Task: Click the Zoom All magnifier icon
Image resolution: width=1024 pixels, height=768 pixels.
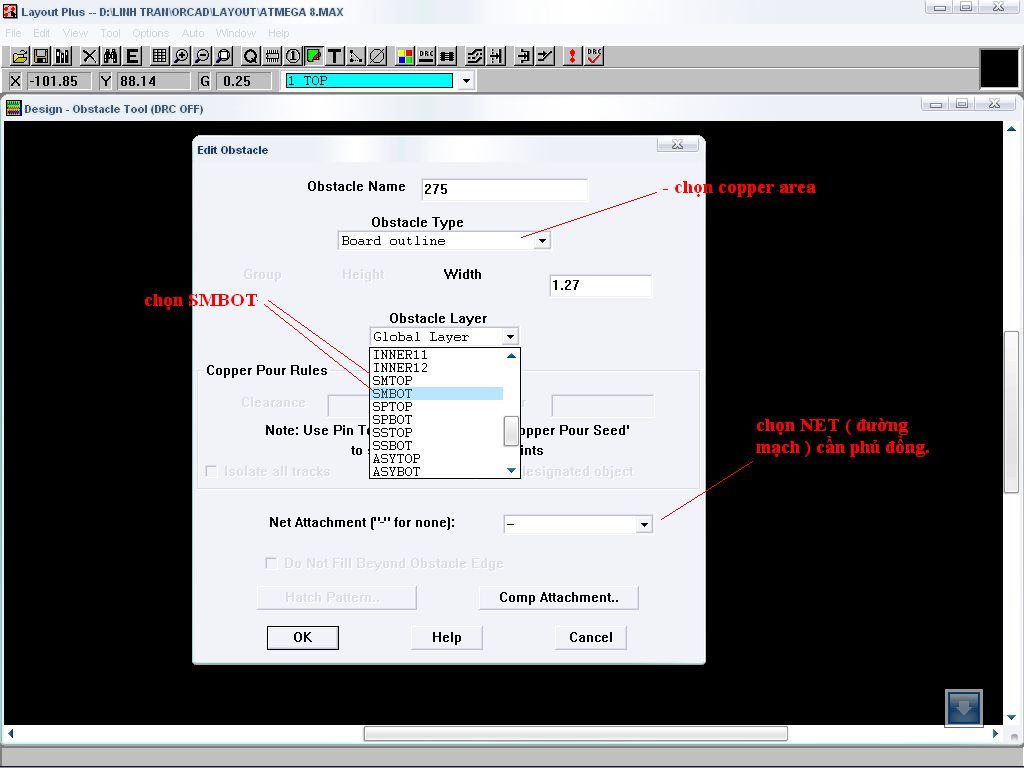Action: 223,57
